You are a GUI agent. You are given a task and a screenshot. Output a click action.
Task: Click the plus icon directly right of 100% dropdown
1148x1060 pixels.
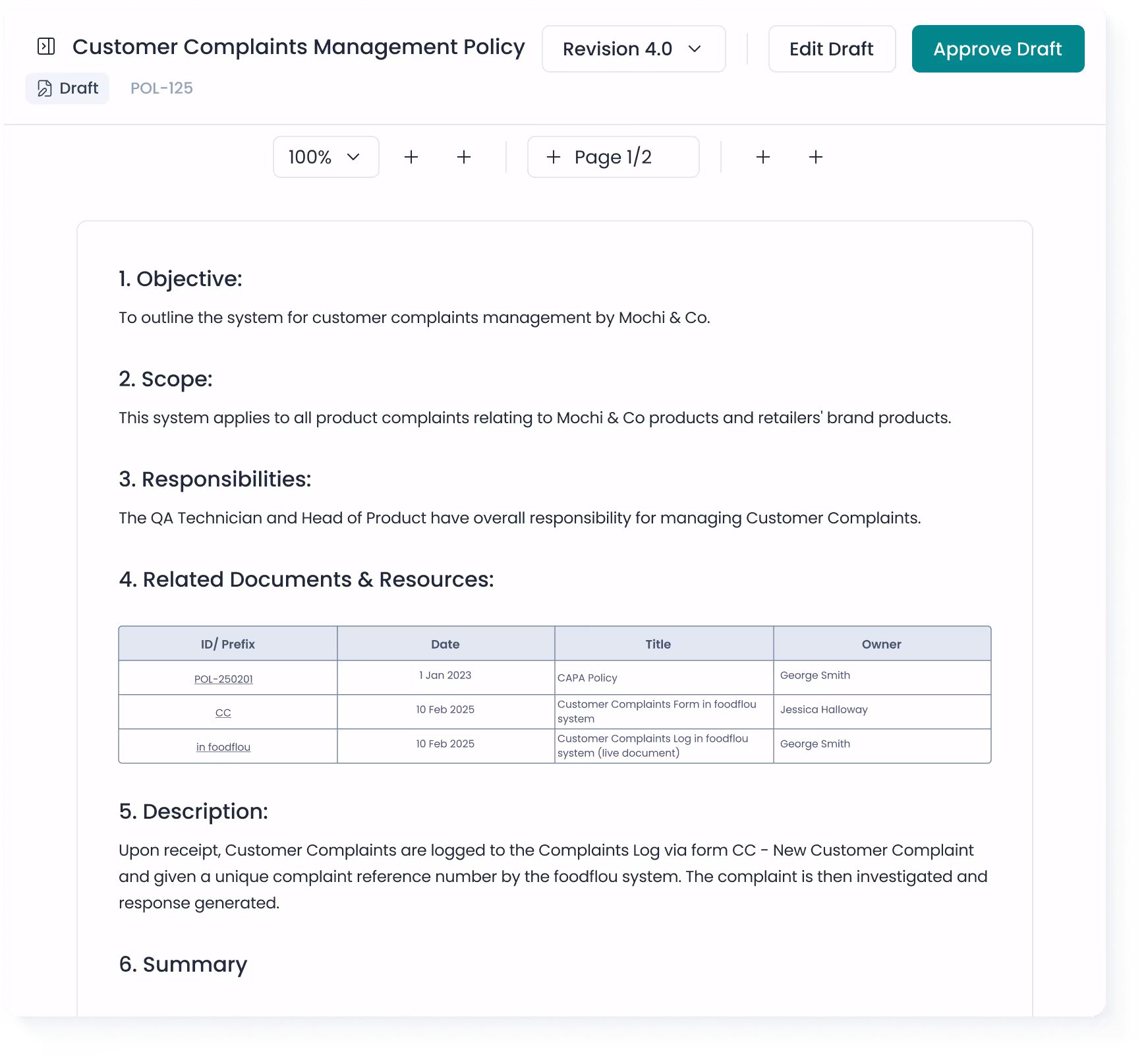point(411,157)
